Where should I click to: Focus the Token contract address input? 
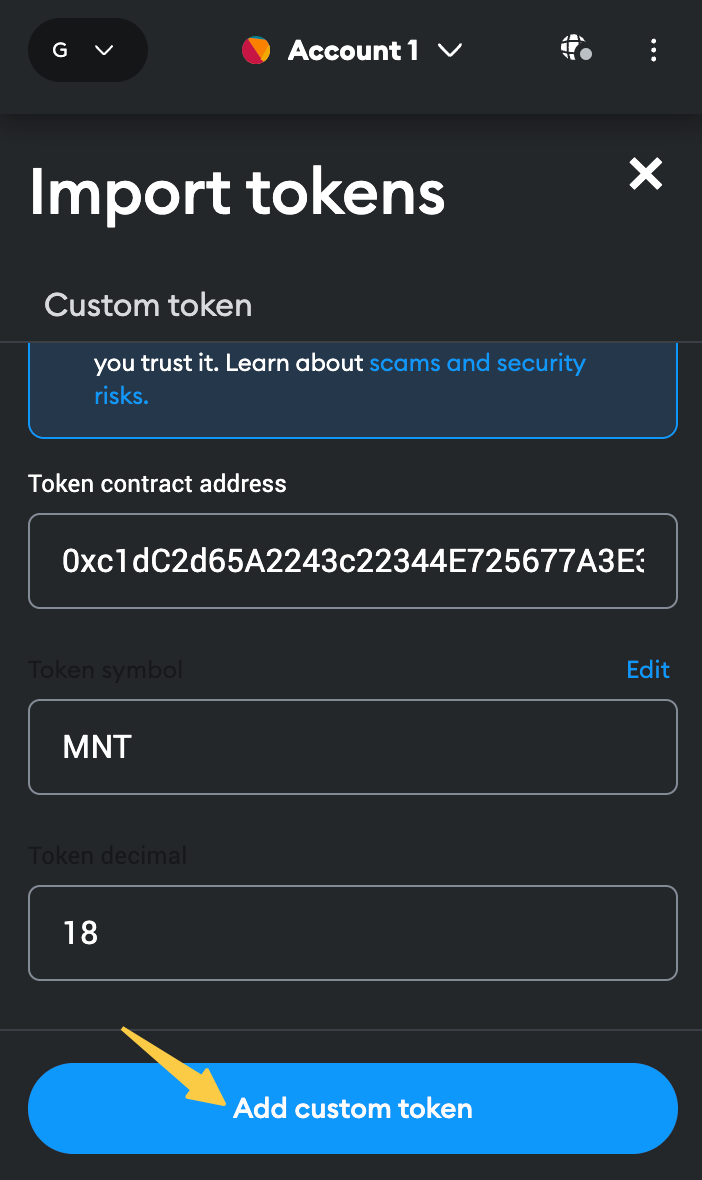pos(352,561)
